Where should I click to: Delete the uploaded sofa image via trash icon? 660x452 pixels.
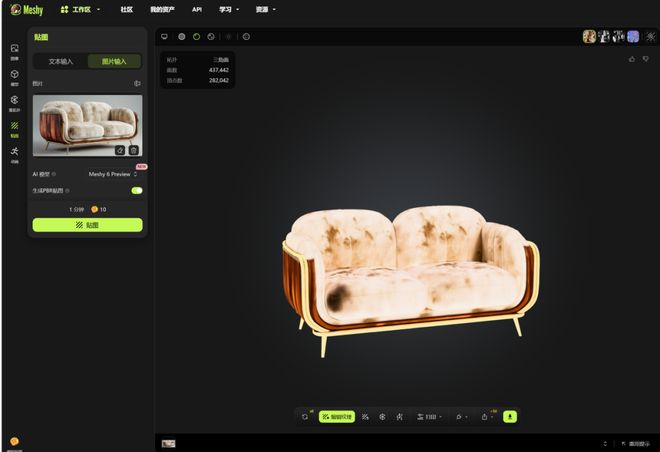133,150
